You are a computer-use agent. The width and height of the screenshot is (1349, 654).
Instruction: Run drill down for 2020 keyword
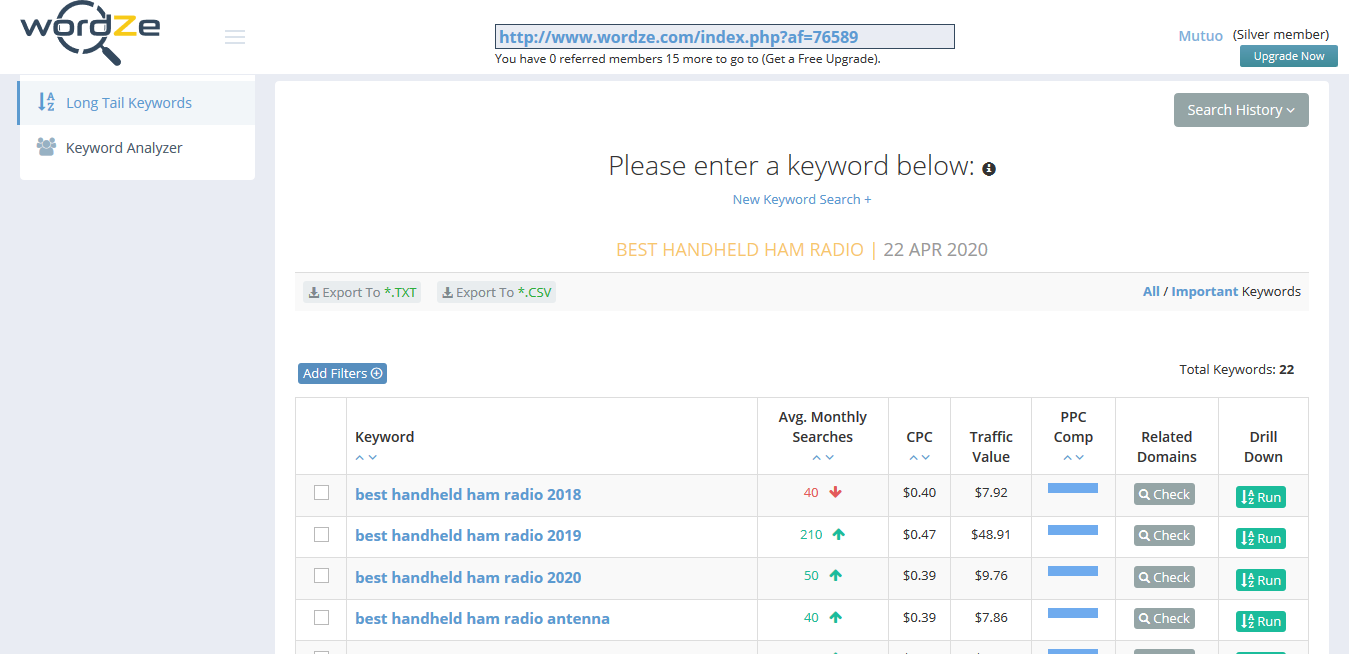pyautogui.click(x=1261, y=580)
